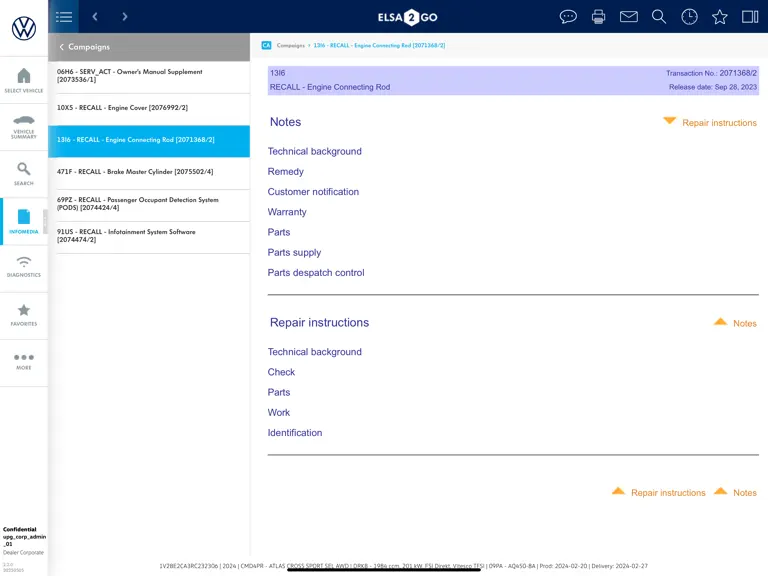This screenshot has height=576, width=768.
Task: Open Work link
Action: (x=279, y=412)
